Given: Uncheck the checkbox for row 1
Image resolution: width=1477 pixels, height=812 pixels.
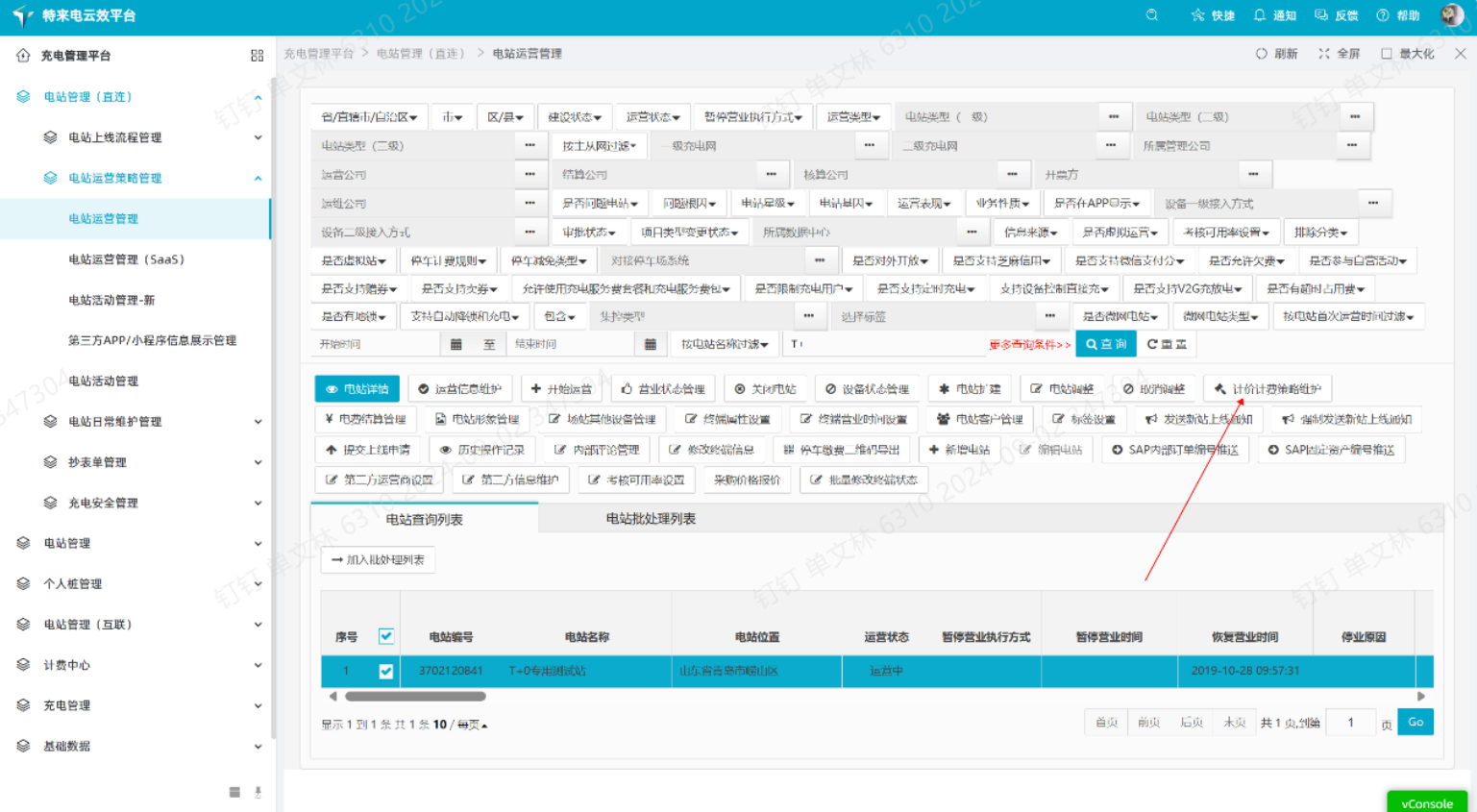Looking at the screenshot, I should pyautogui.click(x=386, y=671).
